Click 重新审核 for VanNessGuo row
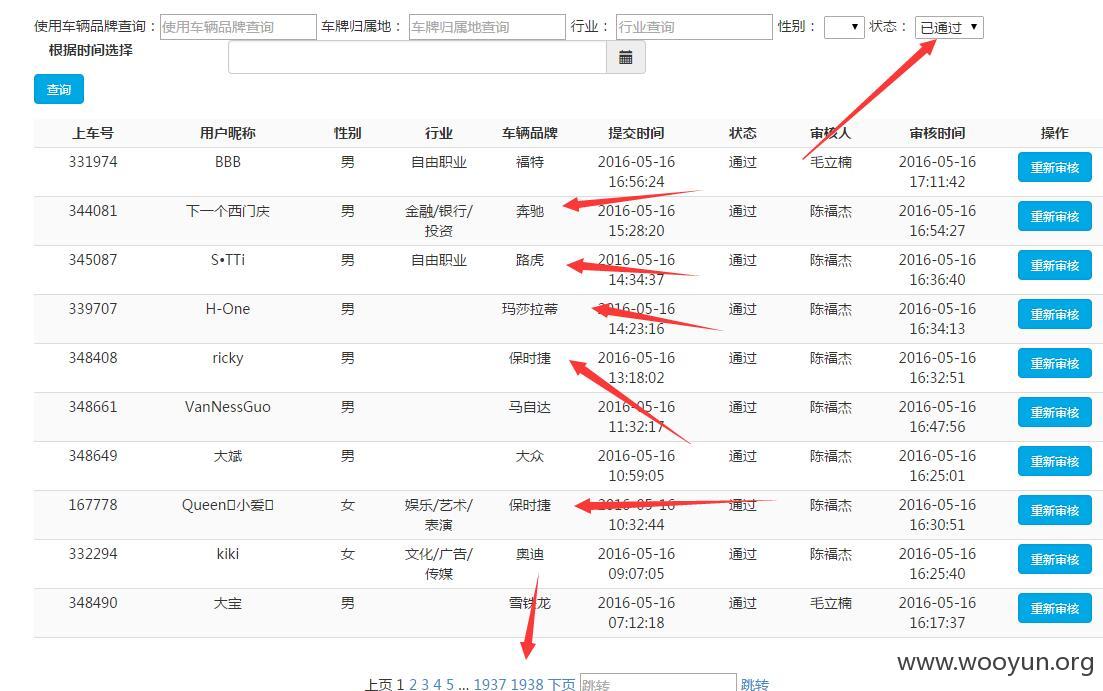The width and height of the screenshot is (1103, 691). click(x=1054, y=412)
